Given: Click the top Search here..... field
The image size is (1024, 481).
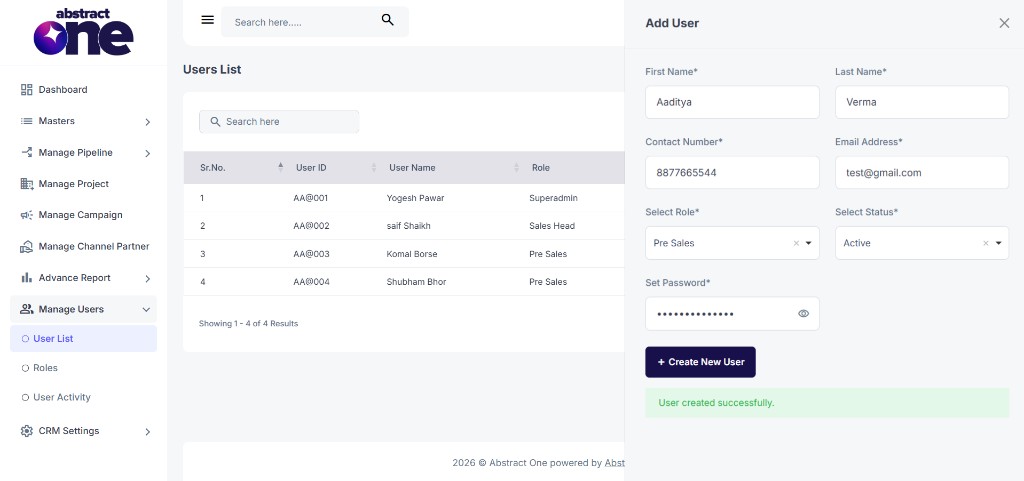Looking at the screenshot, I should tap(315, 22).
